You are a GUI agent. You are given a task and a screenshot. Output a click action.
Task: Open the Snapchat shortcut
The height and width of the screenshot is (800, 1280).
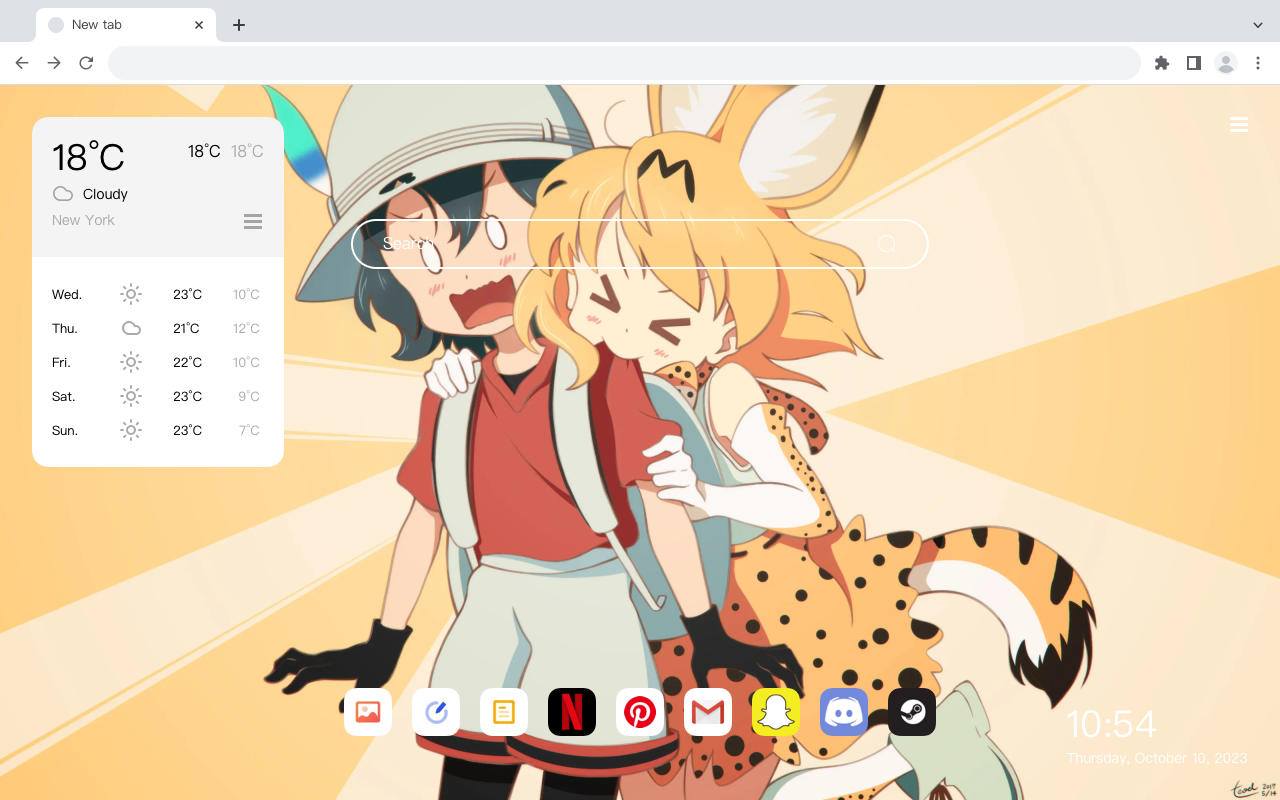coord(776,712)
